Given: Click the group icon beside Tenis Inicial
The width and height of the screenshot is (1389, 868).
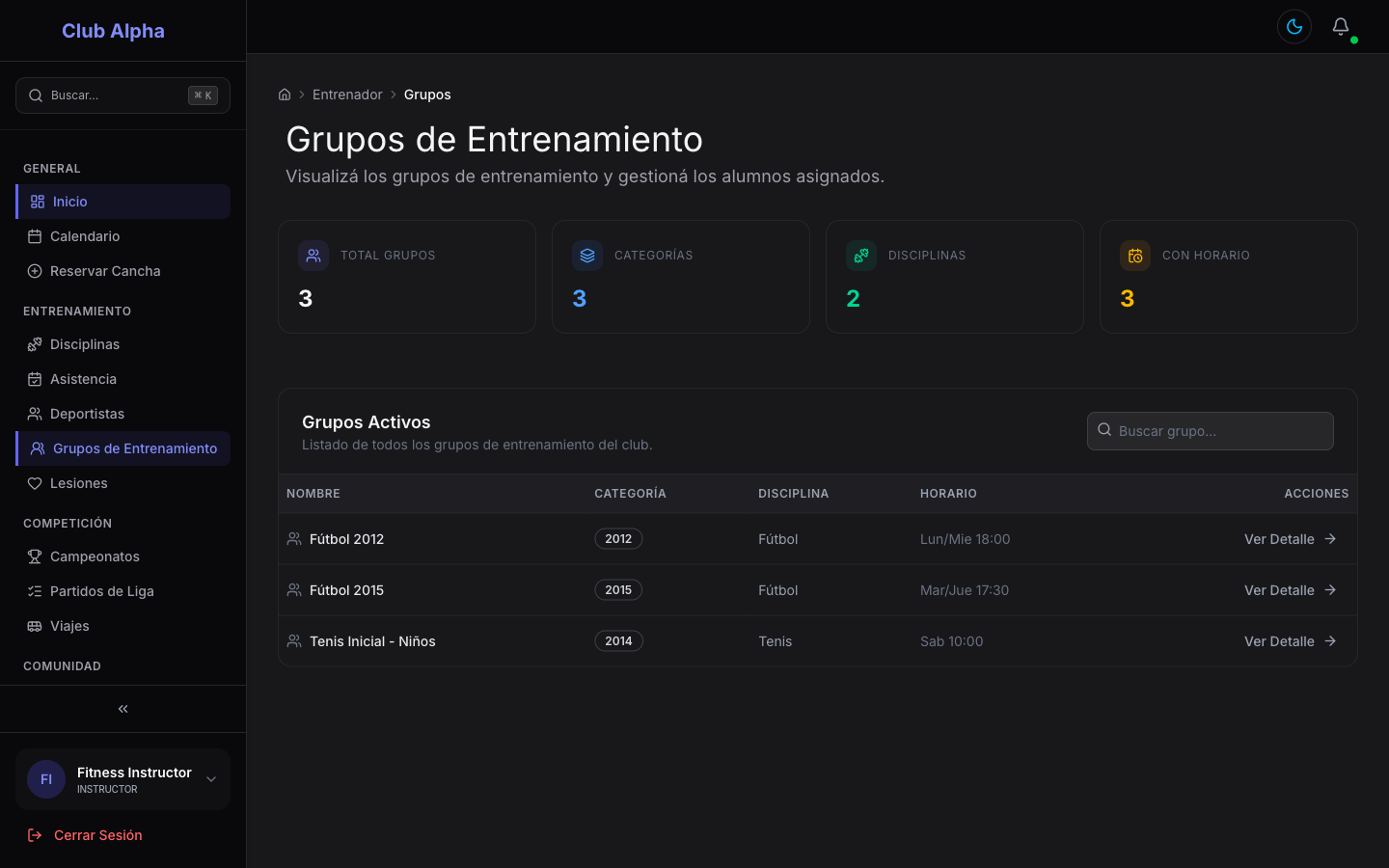Looking at the screenshot, I should 294,641.
